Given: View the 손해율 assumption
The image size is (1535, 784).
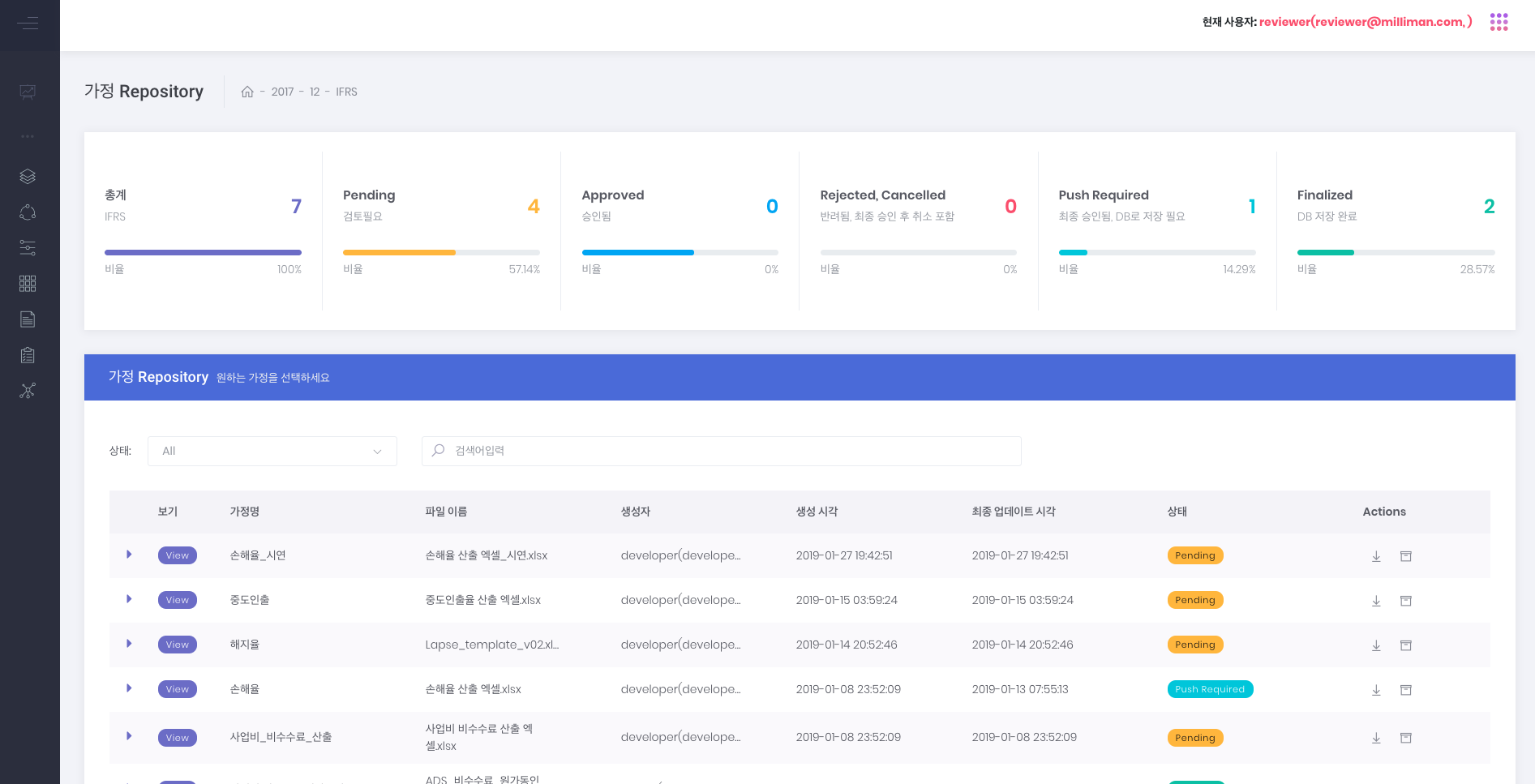Looking at the screenshot, I should (x=178, y=689).
